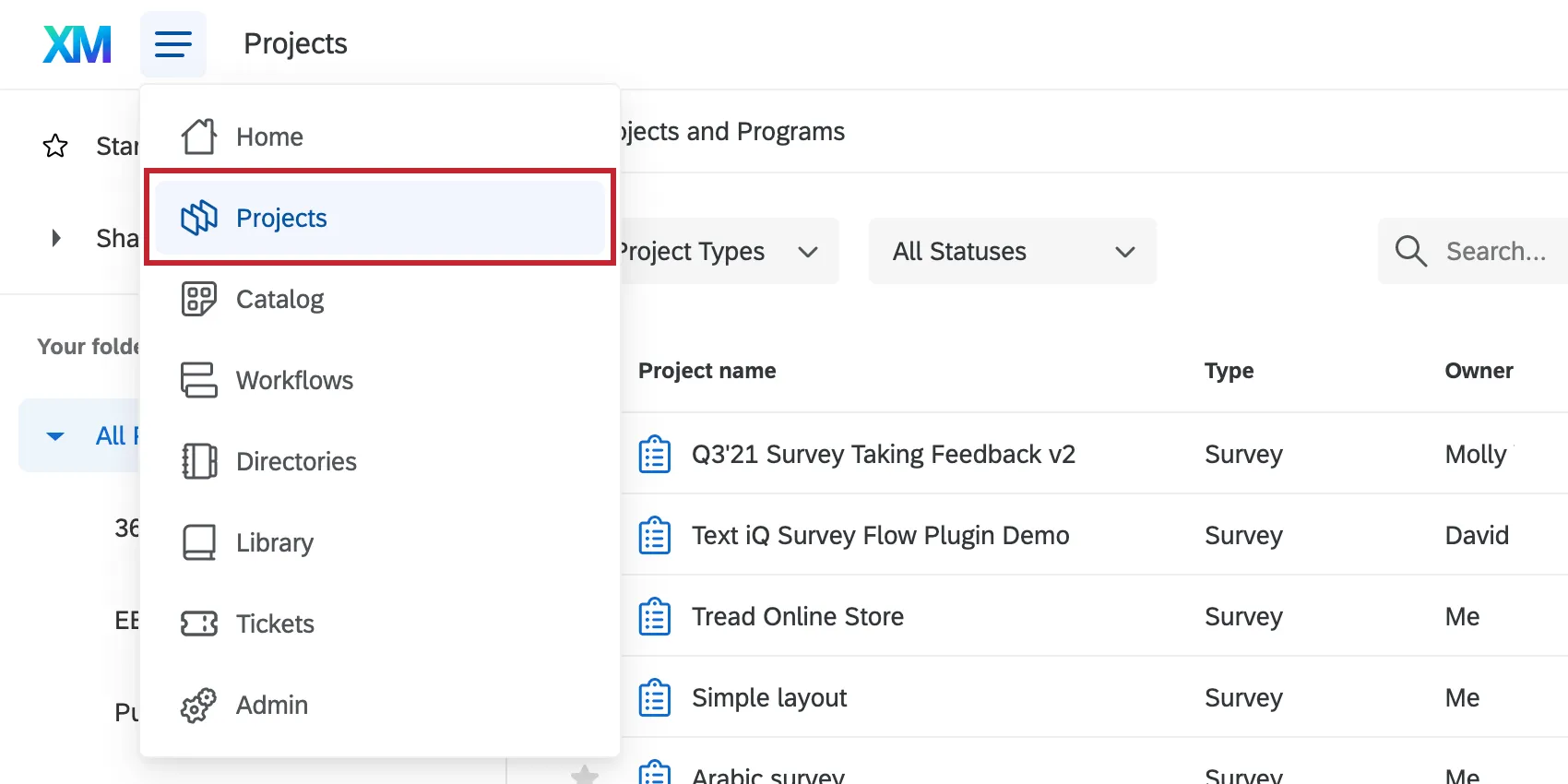Toggle the hamburger navigation menu
This screenshot has height=784, width=1568.
[173, 44]
